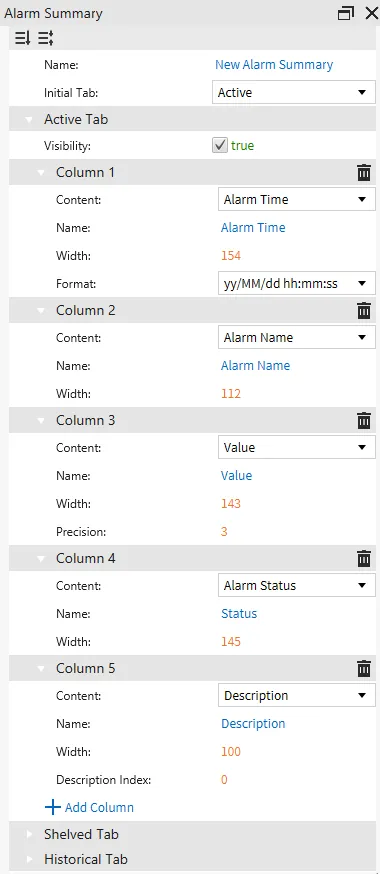Screen dimensions: 380x874
Task: Remove Column 5 with trash icon
Action: (x=364, y=668)
